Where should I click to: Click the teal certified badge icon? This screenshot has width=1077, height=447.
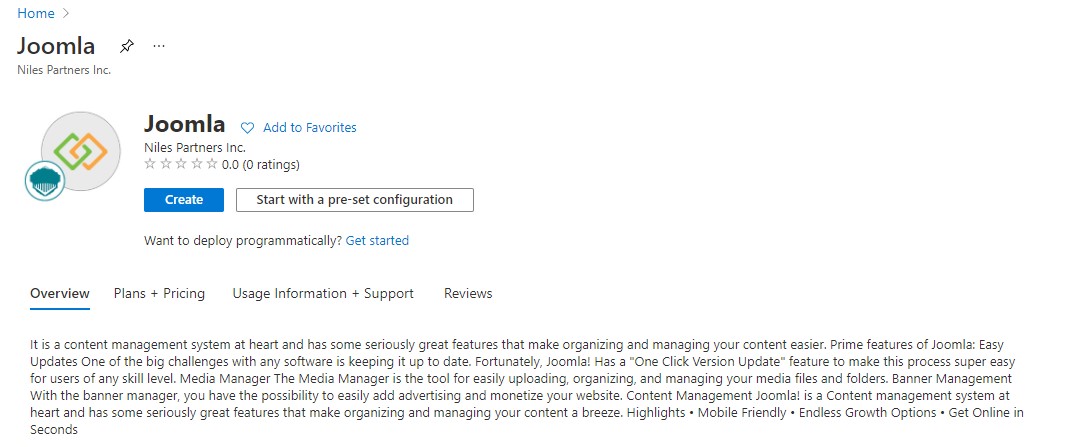coord(45,181)
